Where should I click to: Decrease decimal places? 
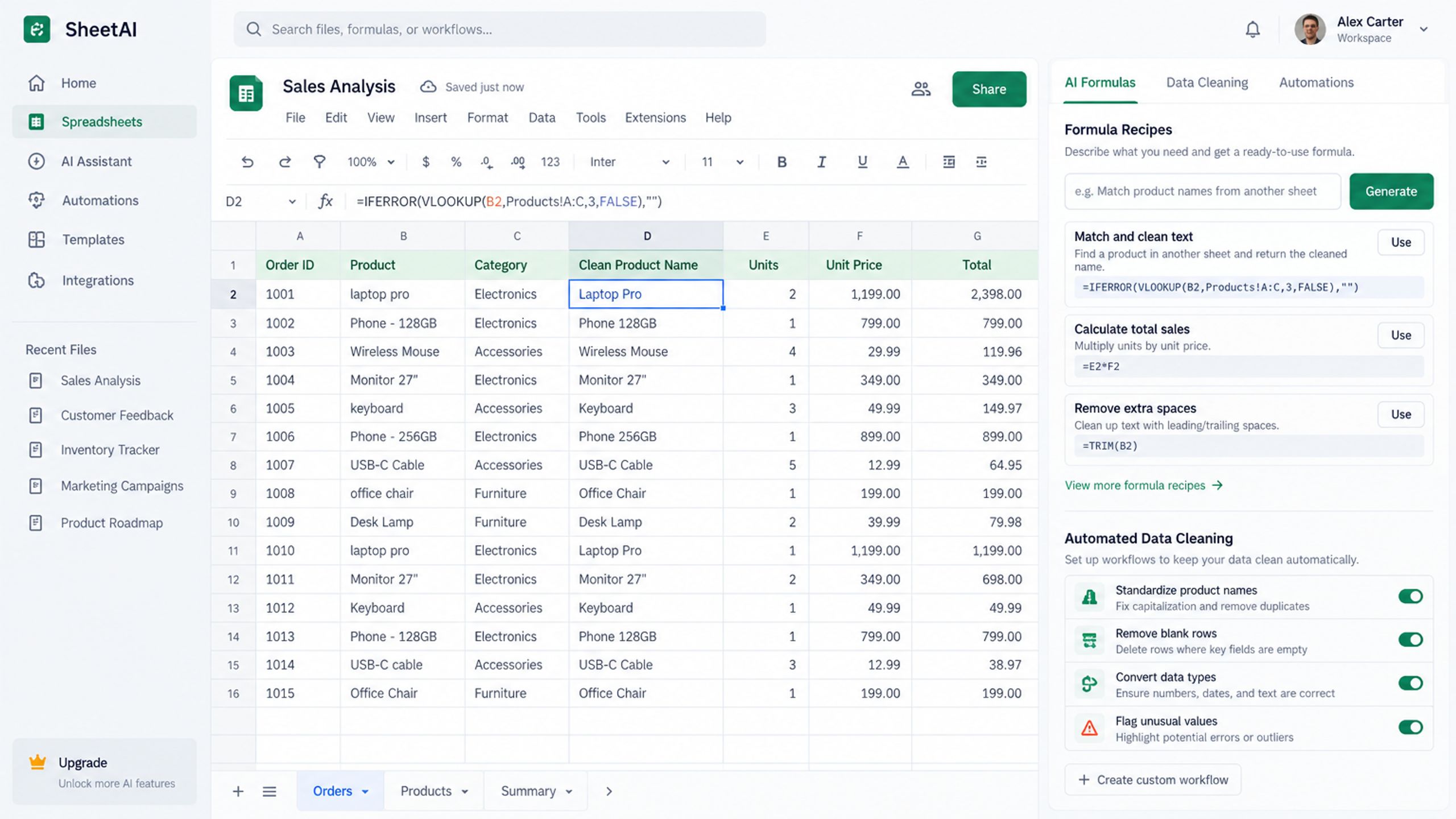pyautogui.click(x=486, y=162)
